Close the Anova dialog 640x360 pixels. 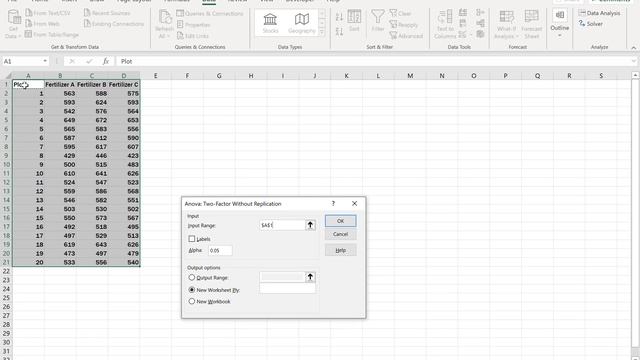click(354, 203)
